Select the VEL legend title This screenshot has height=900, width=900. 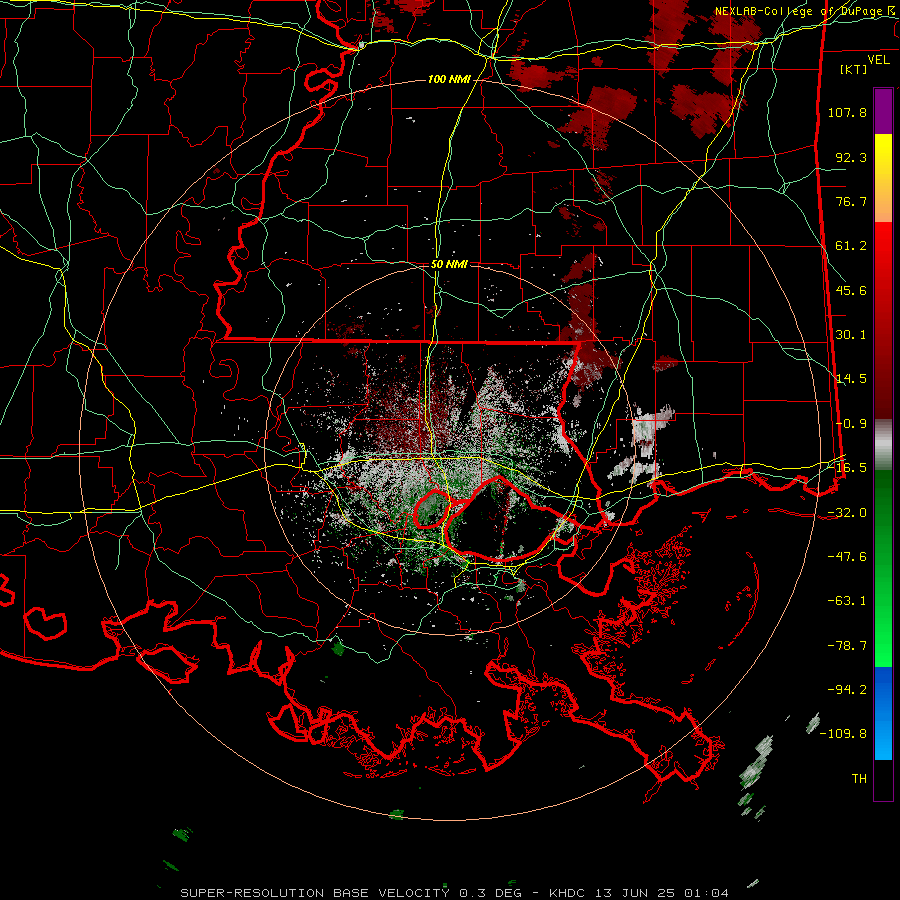coord(878,60)
